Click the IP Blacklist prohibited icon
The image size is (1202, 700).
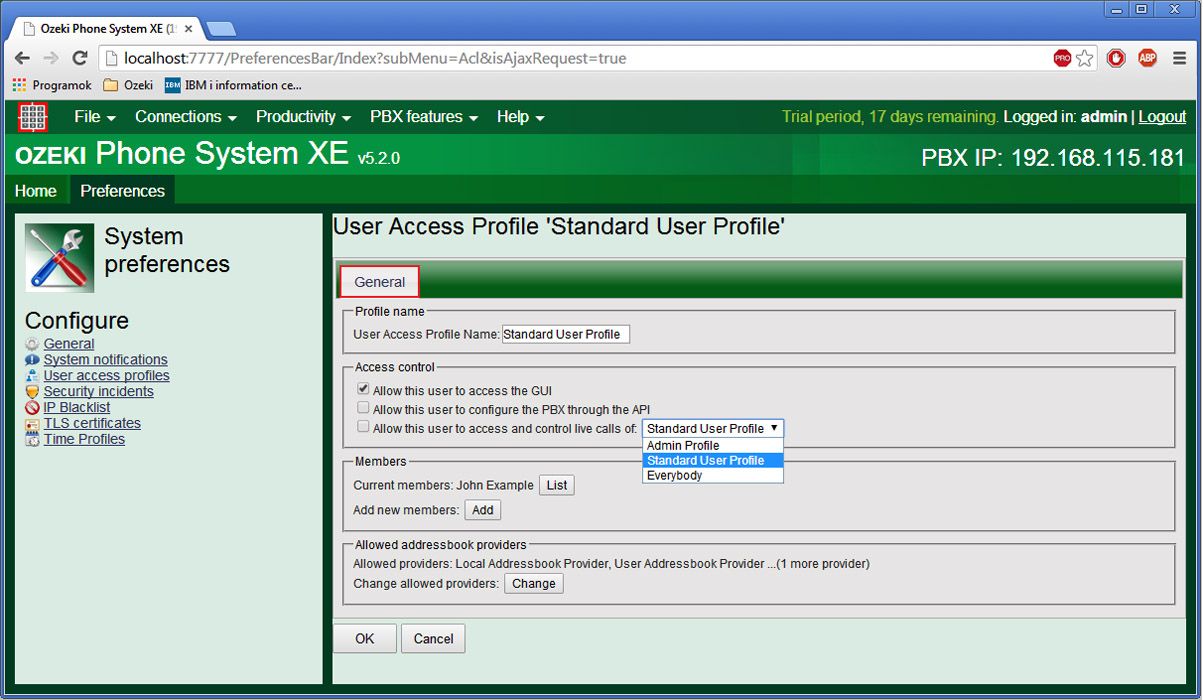pos(32,408)
